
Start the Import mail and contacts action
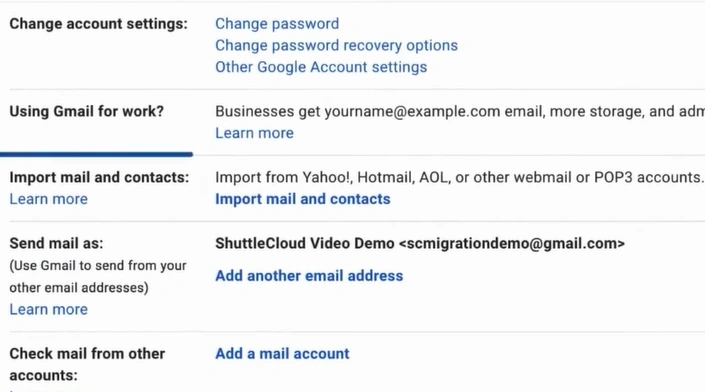303,199
